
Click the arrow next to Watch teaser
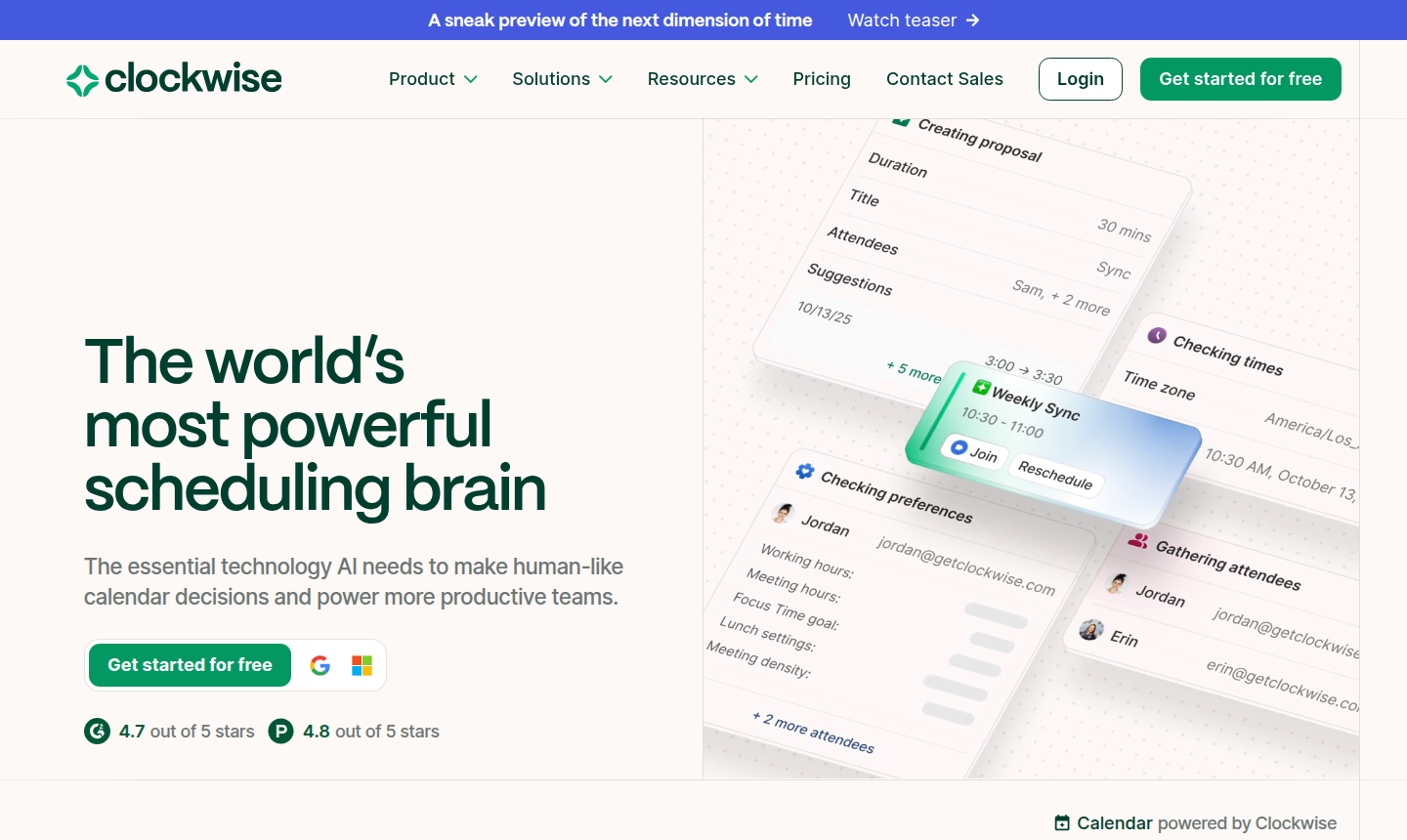[x=972, y=21]
